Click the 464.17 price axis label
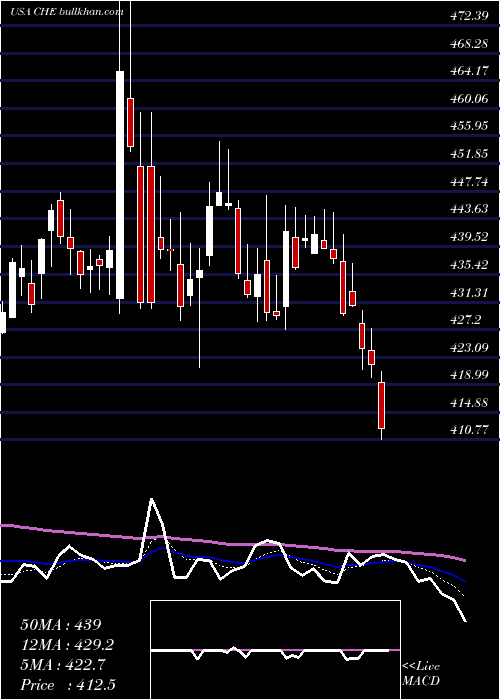500x700 pixels. pos(469,71)
